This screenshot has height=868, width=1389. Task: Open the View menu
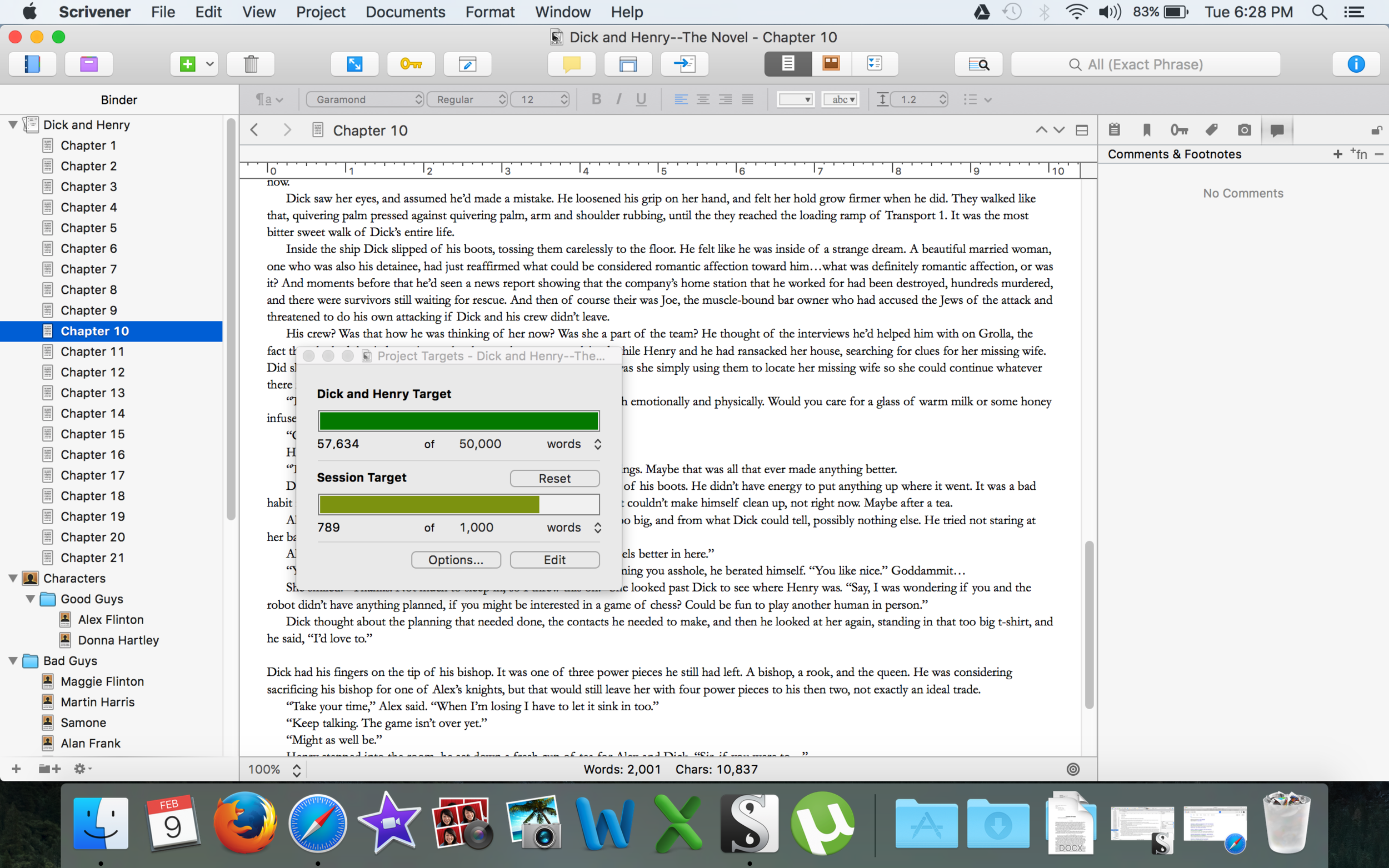259,12
